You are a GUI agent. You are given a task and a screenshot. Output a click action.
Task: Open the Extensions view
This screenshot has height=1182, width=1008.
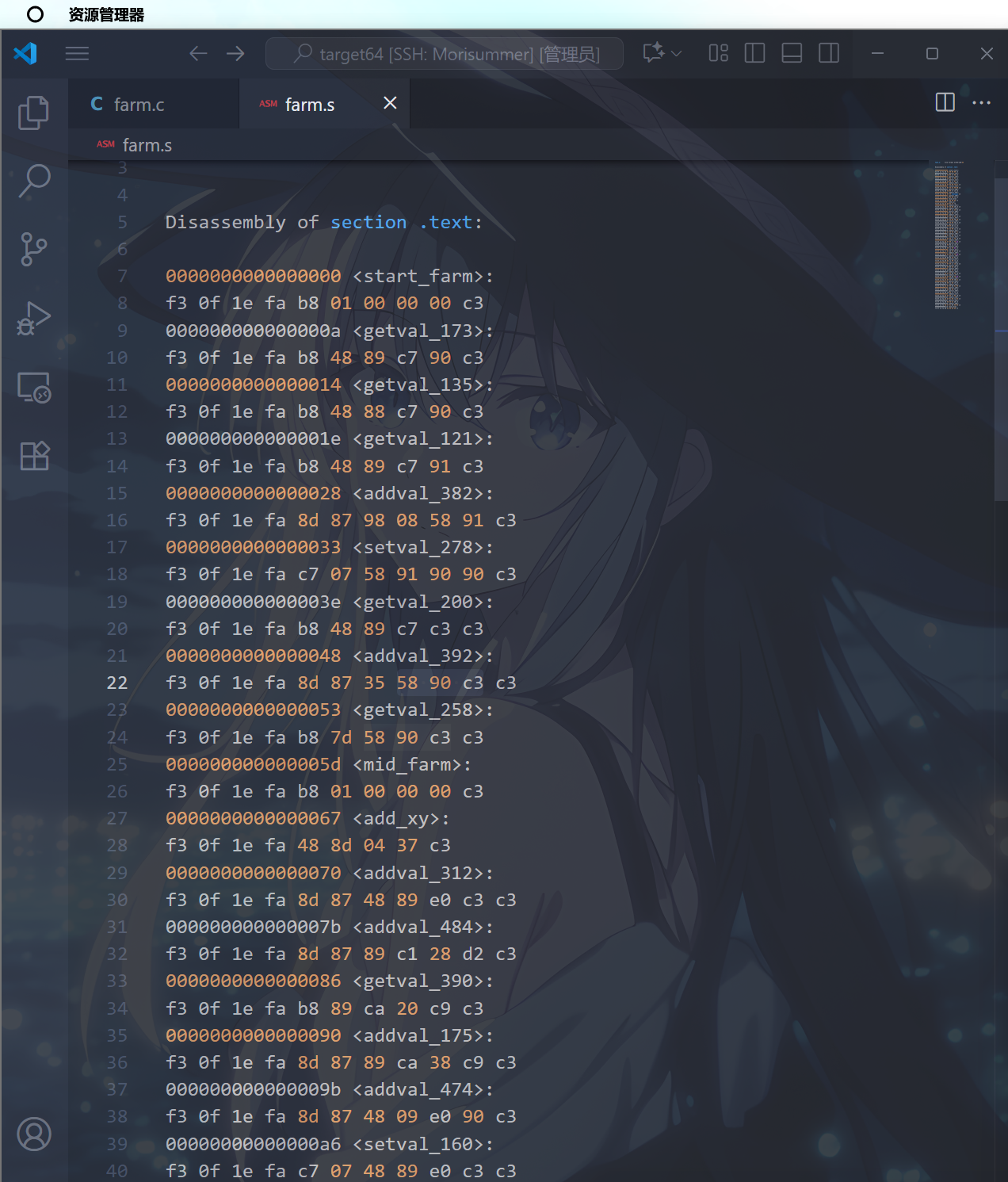click(x=34, y=456)
